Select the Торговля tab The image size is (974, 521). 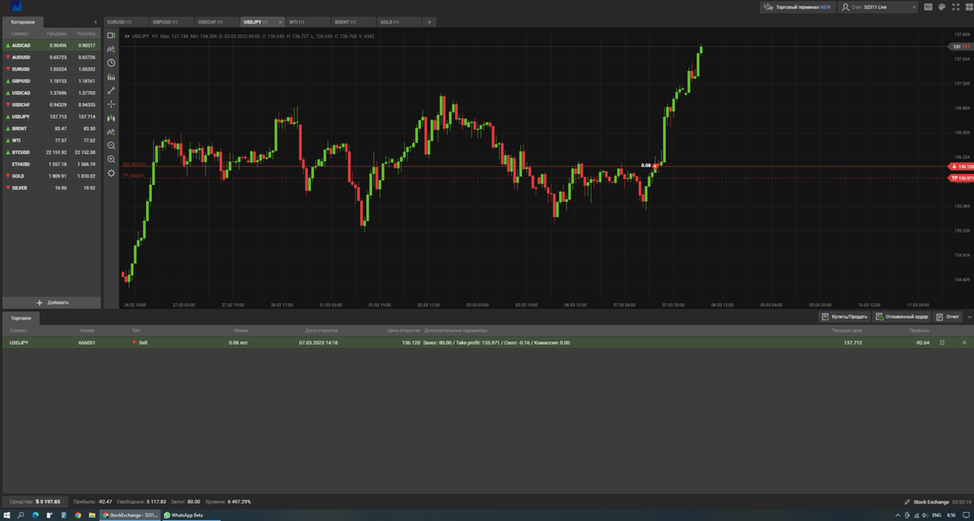coord(21,317)
